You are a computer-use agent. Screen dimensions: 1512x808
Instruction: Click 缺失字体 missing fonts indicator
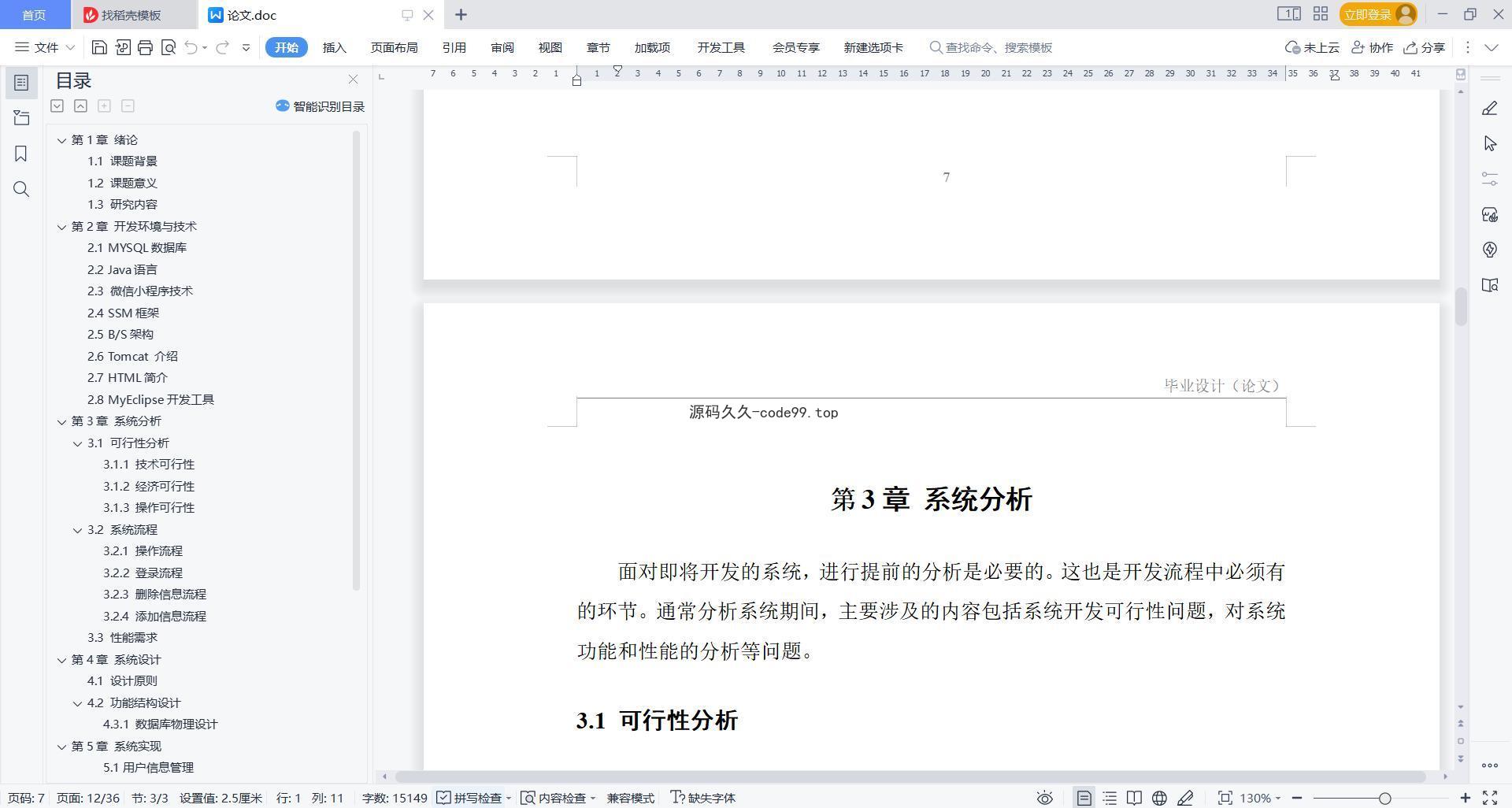pyautogui.click(x=702, y=798)
